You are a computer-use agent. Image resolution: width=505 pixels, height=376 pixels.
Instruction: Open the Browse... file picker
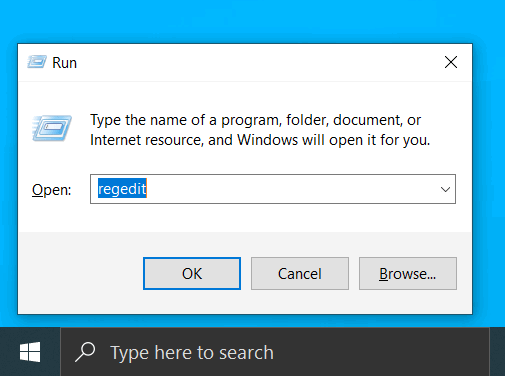tap(408, 273)
